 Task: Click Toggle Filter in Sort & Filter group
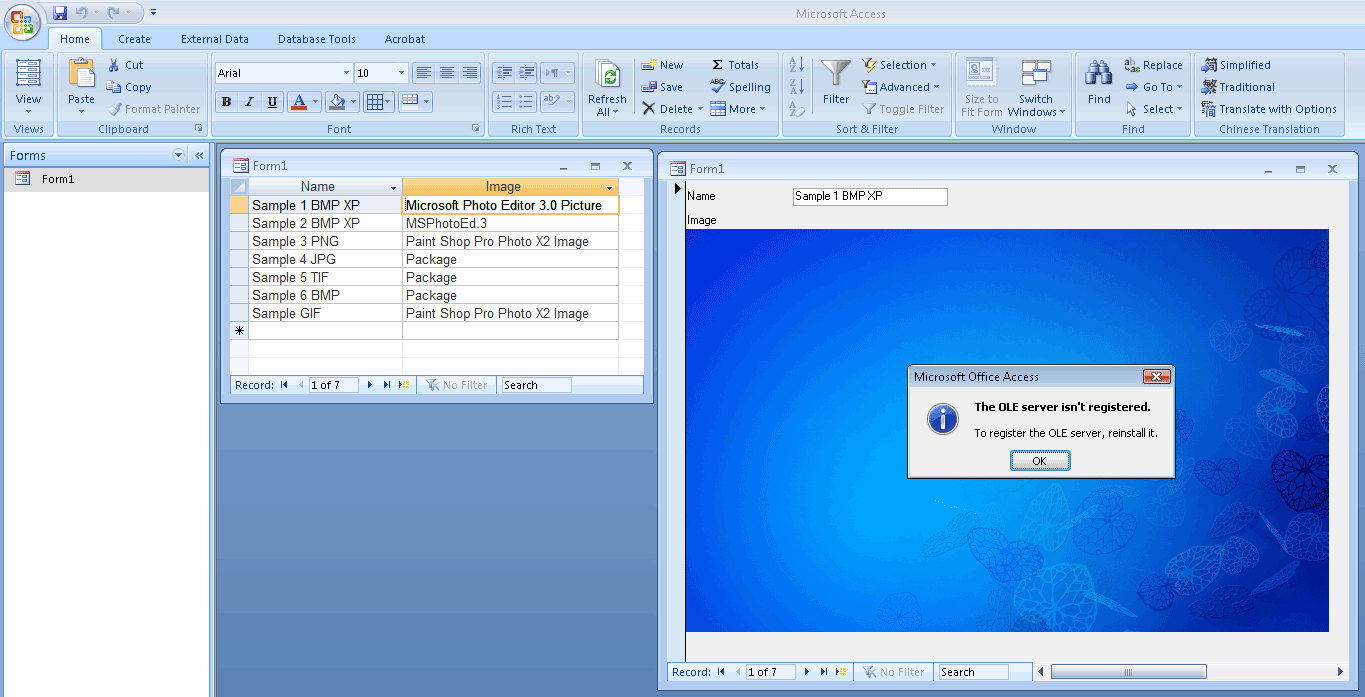tap(902, 109)
